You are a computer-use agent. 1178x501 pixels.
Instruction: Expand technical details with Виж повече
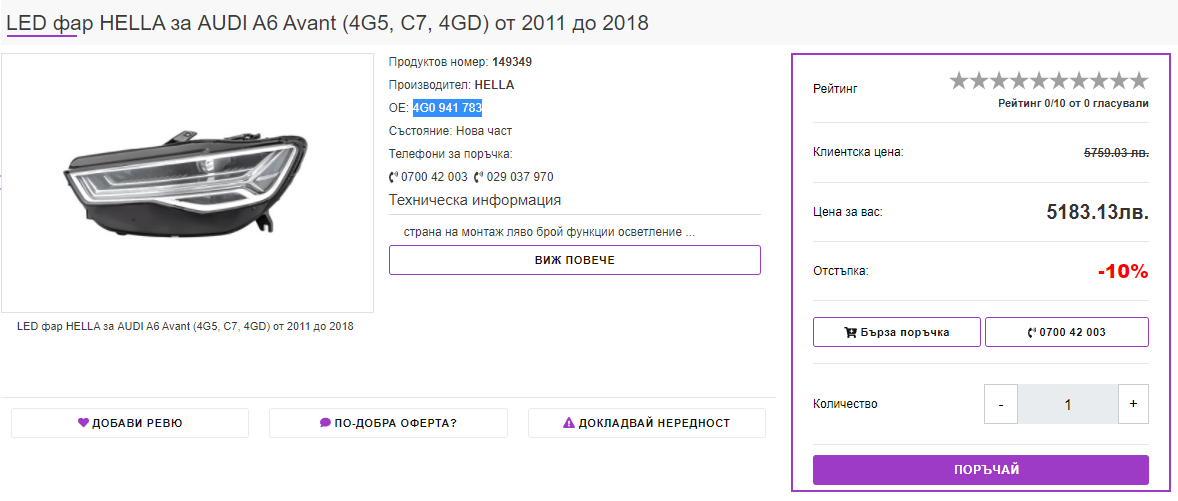(x=574, y=260)
